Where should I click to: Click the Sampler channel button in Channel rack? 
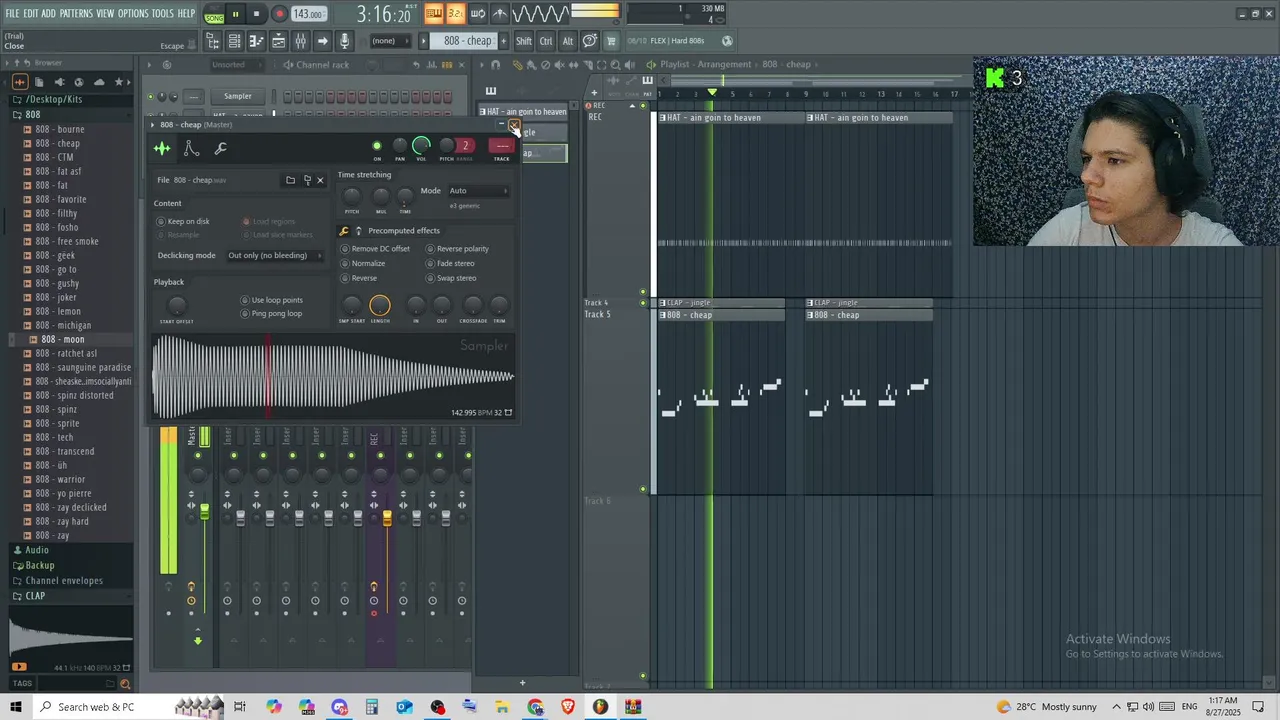(x=238, y=97)
